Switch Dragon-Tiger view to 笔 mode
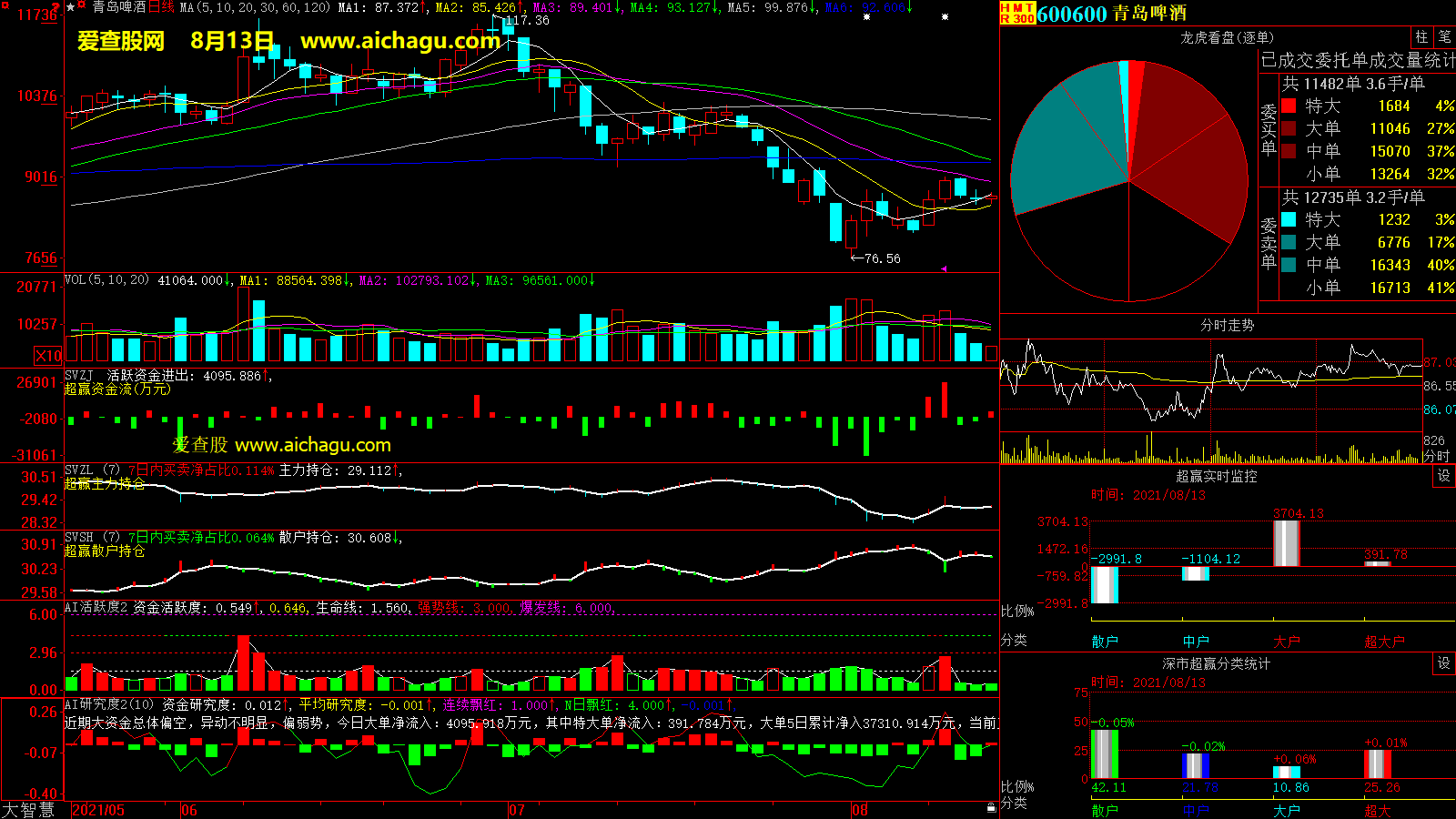The height and width of the screenshot is (819, 1456). pyautogui.click(x=1444, y=37)
